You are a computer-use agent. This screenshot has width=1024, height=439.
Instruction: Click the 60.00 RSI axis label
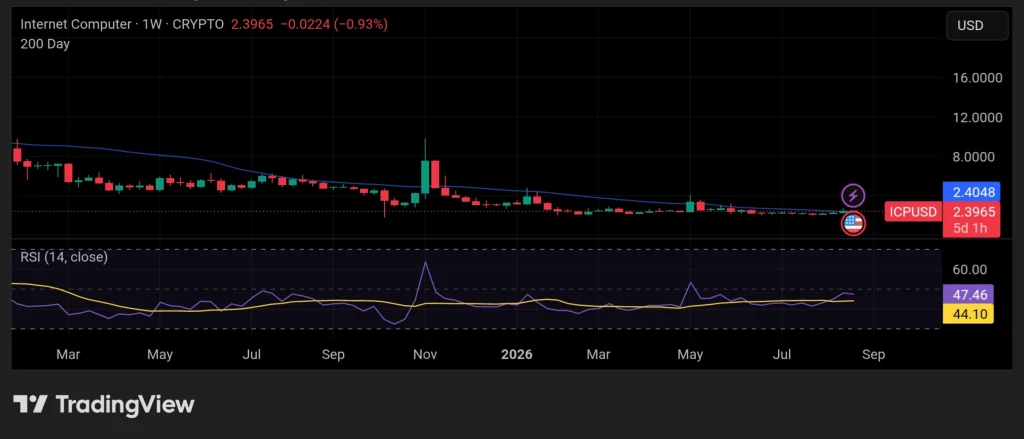pyautogui.click(x=970, y=269)
